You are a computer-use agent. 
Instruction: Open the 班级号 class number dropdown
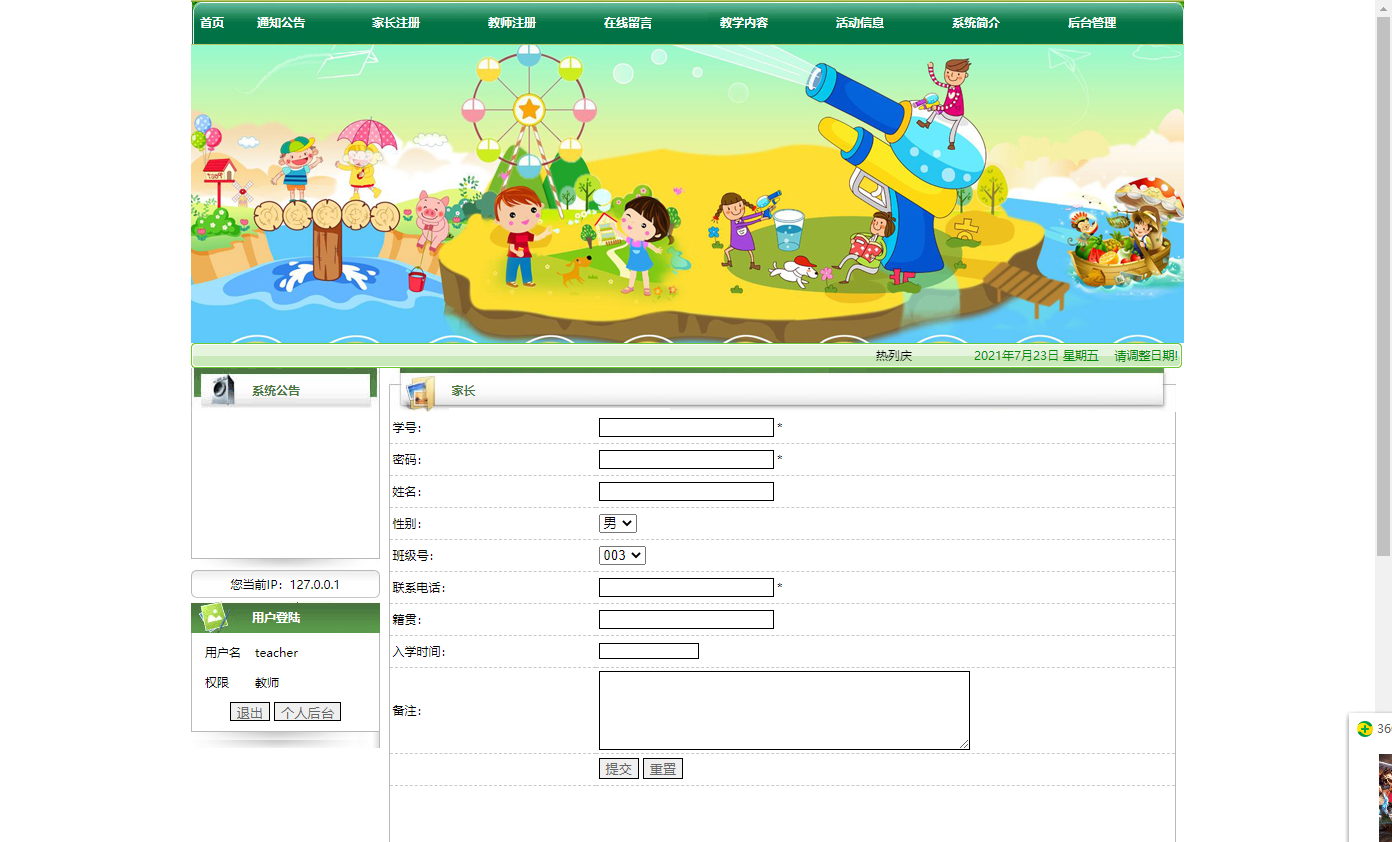tap(622, 555)
